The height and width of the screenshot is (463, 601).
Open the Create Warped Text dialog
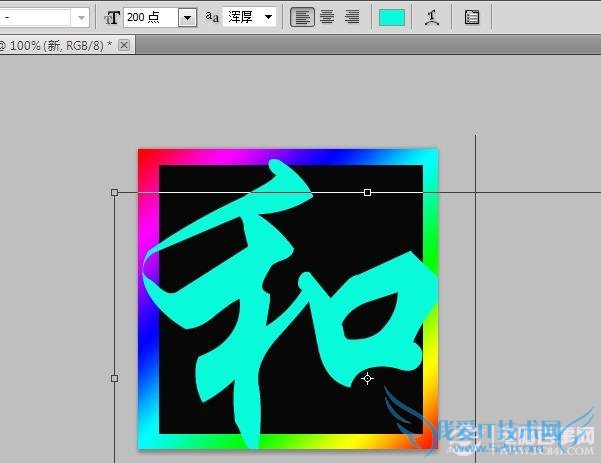coord(431,17)
